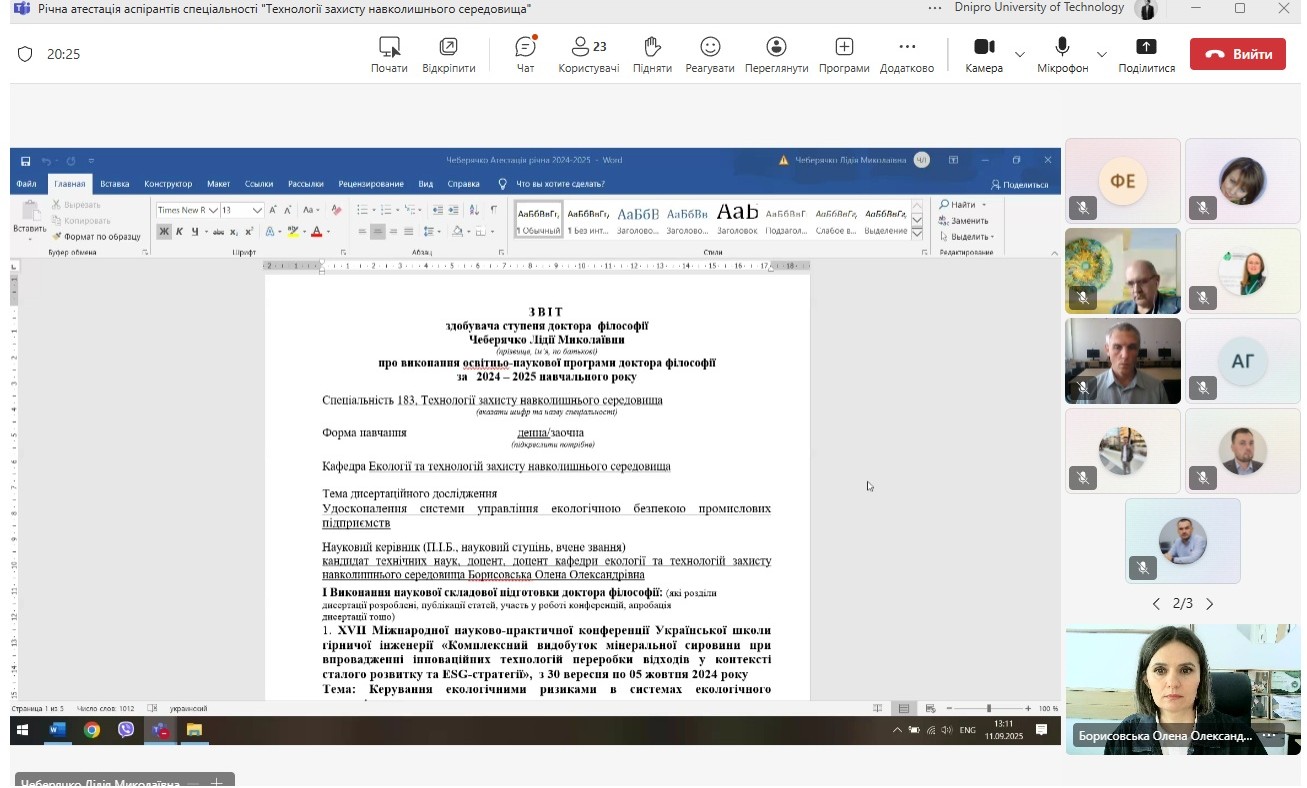Raise hand with the Підняти button

[x=652, y=55]
